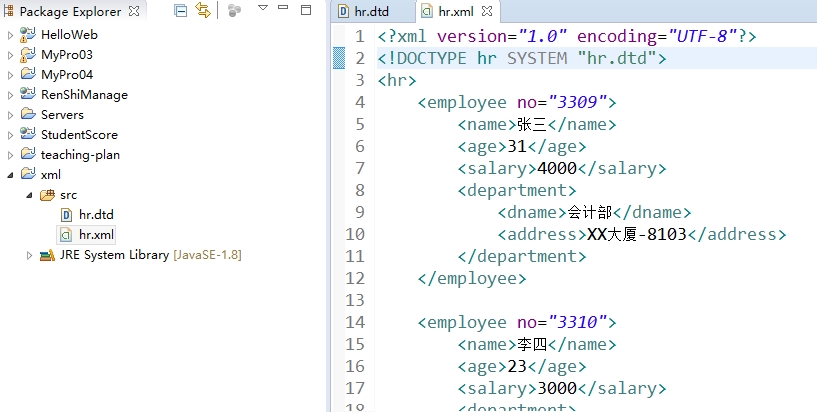This screenshot has height=412, width=817.
Task: Click the salary 4000 element line
Action: pyautogui.click(x=562, y=168)
